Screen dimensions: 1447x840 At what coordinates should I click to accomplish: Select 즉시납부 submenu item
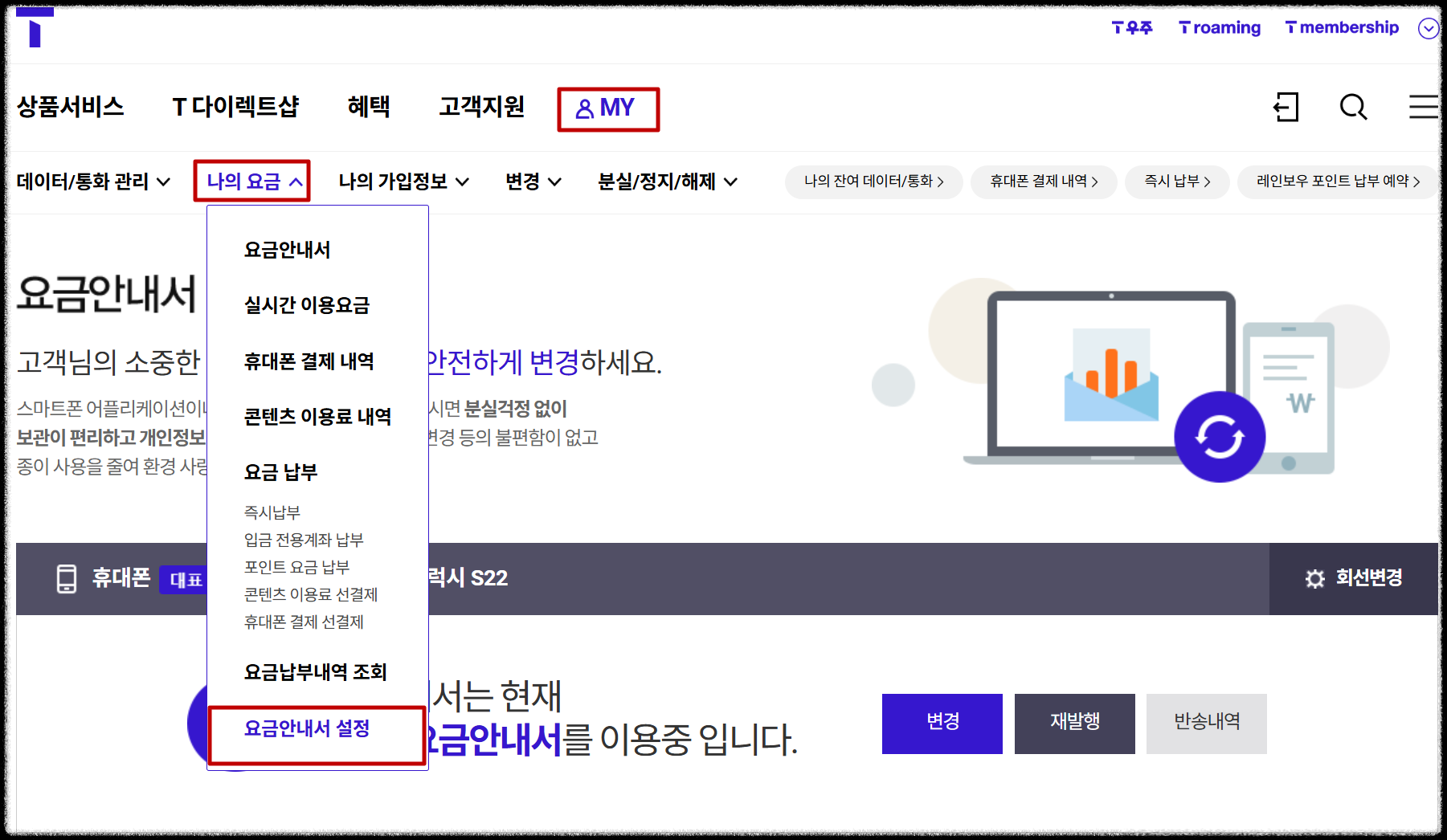(x=272, y=512)
